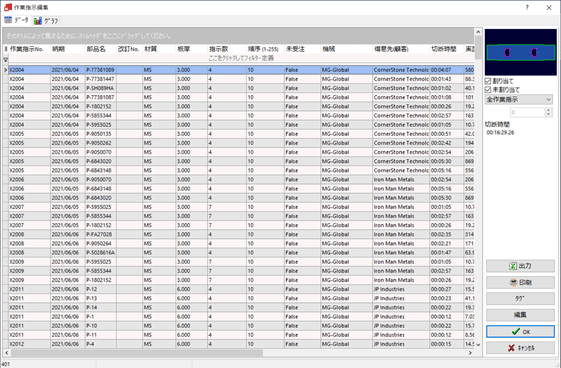Viewport: 561px width, 368px height.
Task: Toggle the 未割り当て checkbox
Action: click(488, 90)
